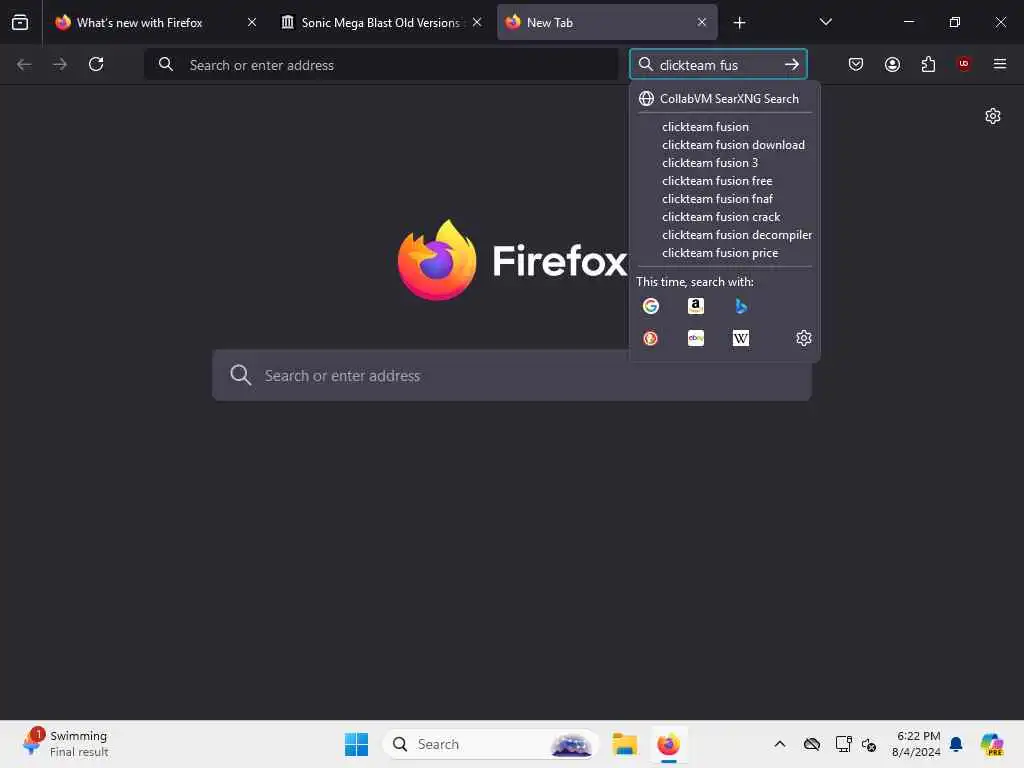Switch to Sonic Mega Blast Old Versions tab
Screen dimensions: 1024x768
(381, 23)
